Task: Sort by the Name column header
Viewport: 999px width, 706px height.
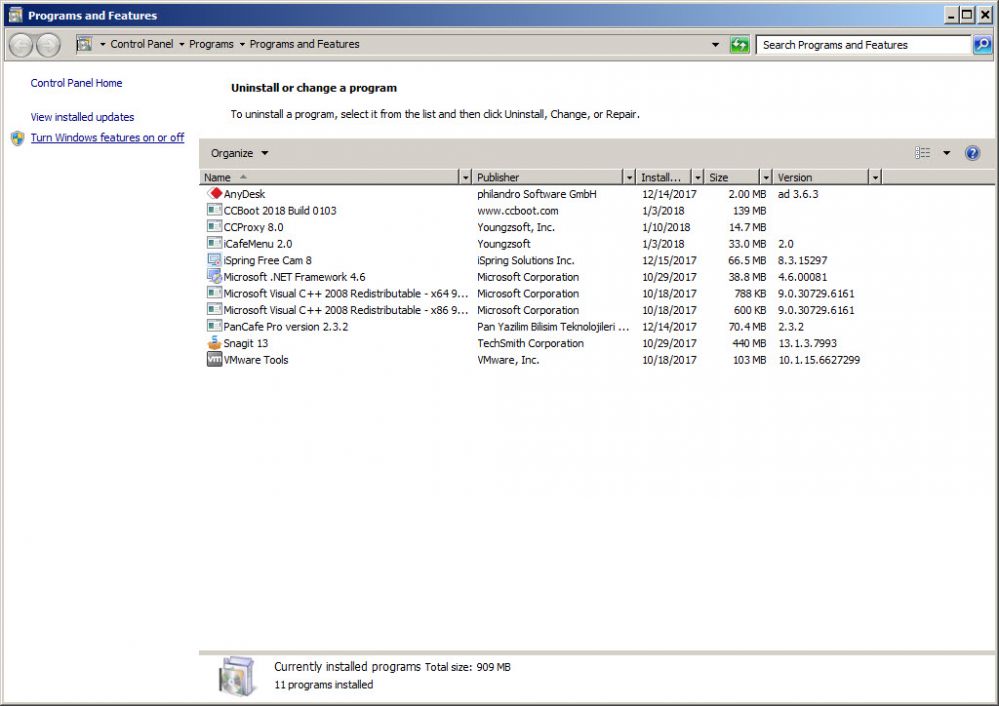Action: (329, 177)
